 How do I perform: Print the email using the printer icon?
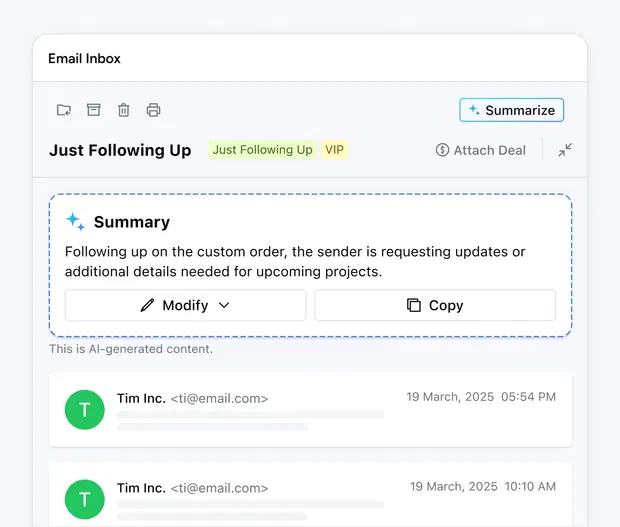point(153,110)
